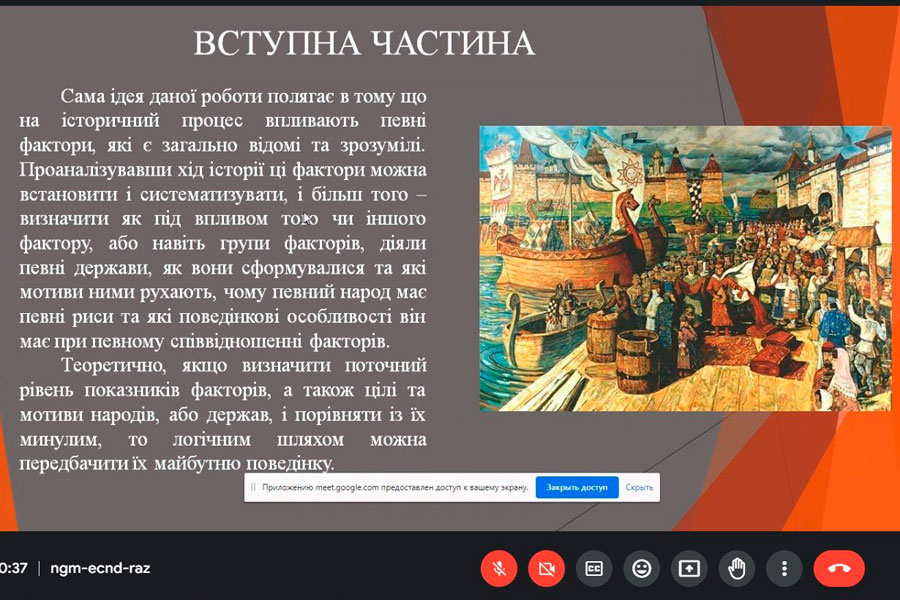900x600 pixels.
Task: Unmute the microphone in the call bar
Action: coord(499,568)
